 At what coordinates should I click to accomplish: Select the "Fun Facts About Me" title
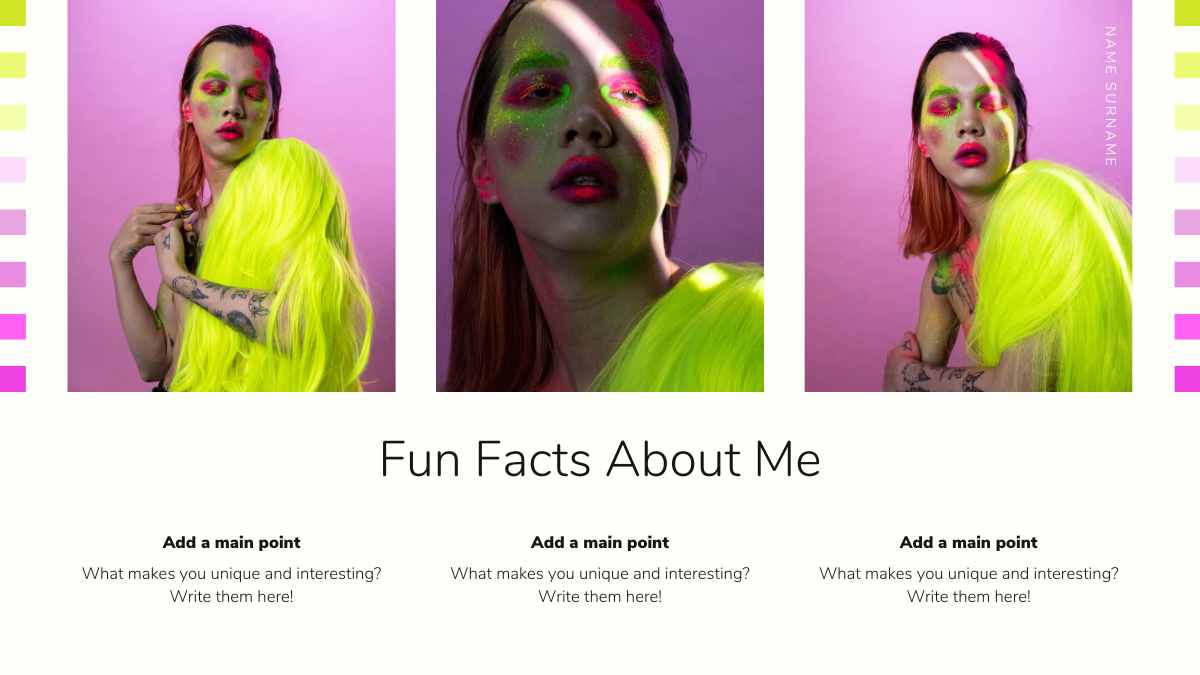[600, 460]
